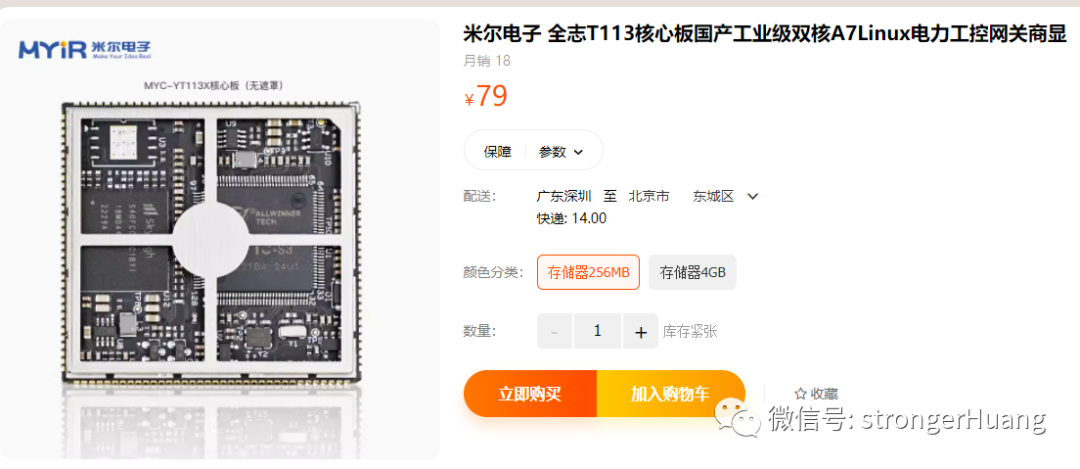1080x469 pixels.
Task: Open the 北京市 destination city selector
Action: (649, 196)
